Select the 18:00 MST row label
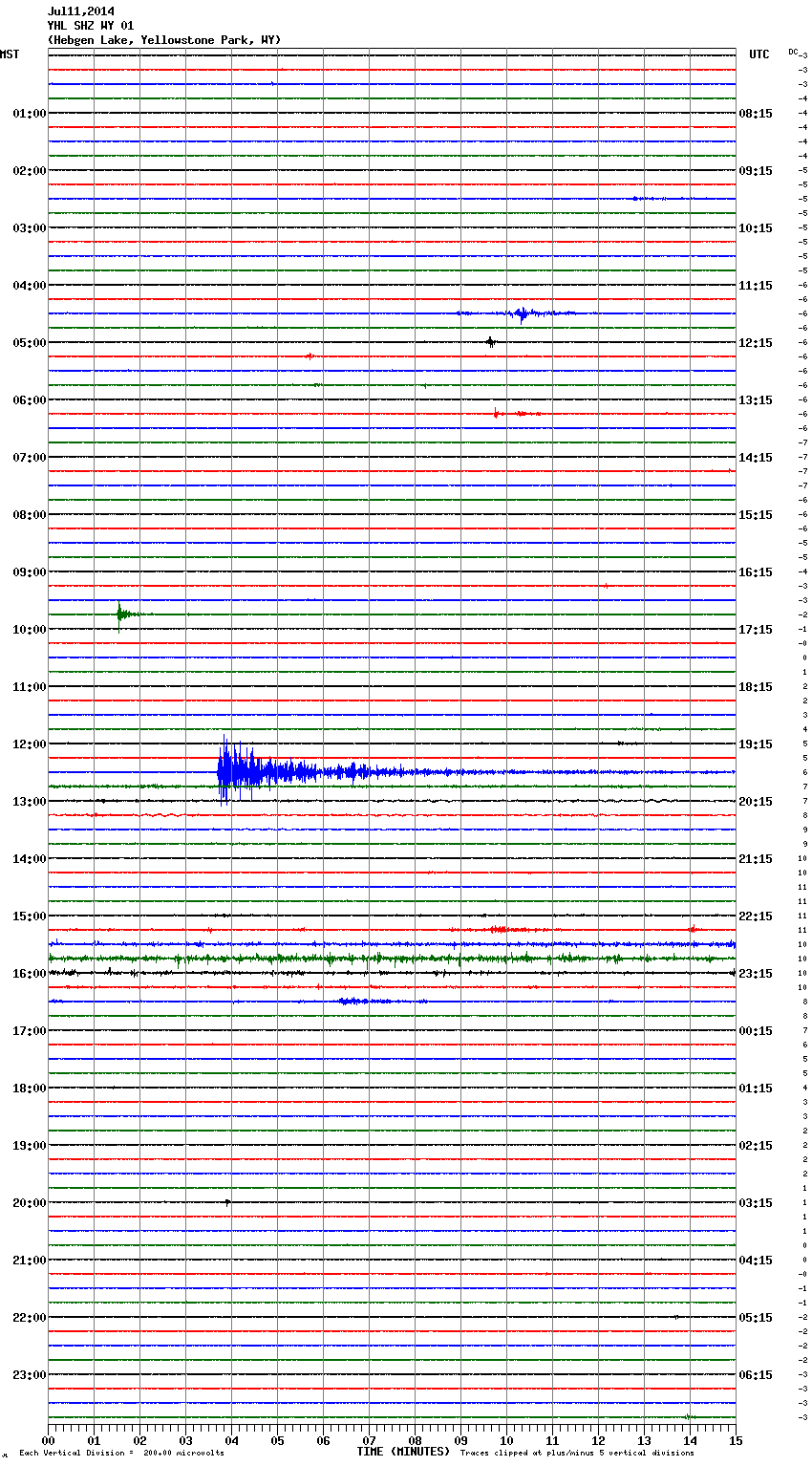 coord(29,1089)
